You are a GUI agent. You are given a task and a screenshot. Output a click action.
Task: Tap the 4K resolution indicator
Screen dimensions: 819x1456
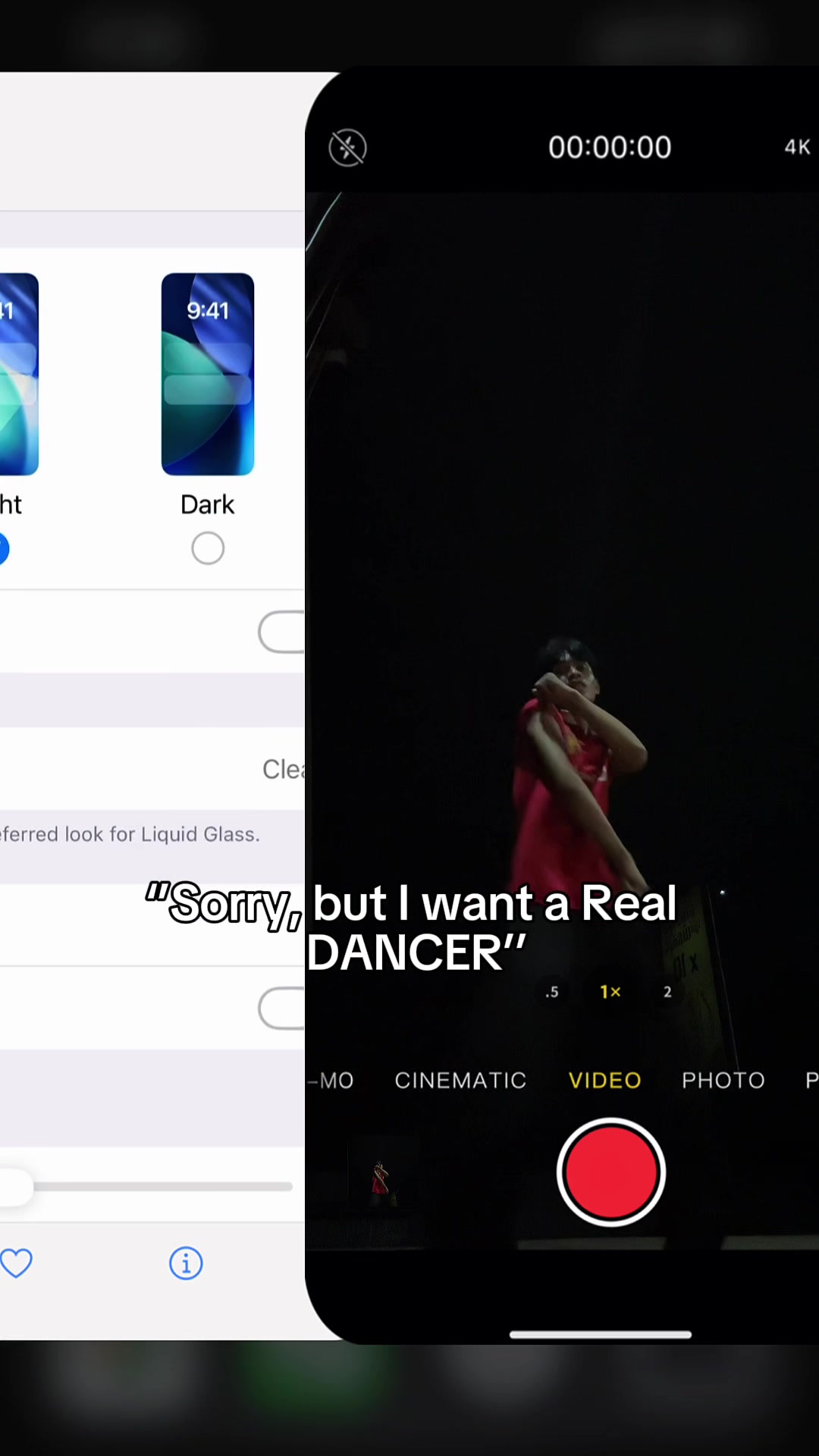(797, 147)
